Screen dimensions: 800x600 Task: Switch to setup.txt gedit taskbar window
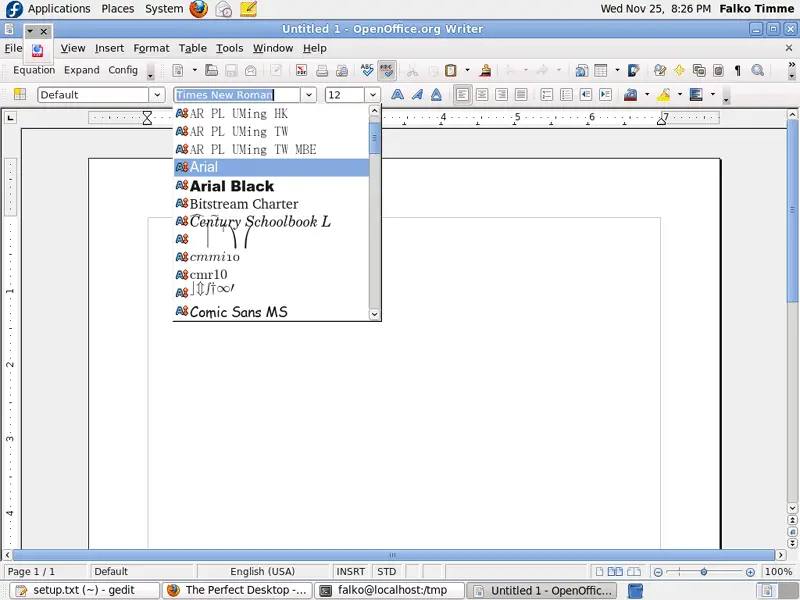[85, 590]
